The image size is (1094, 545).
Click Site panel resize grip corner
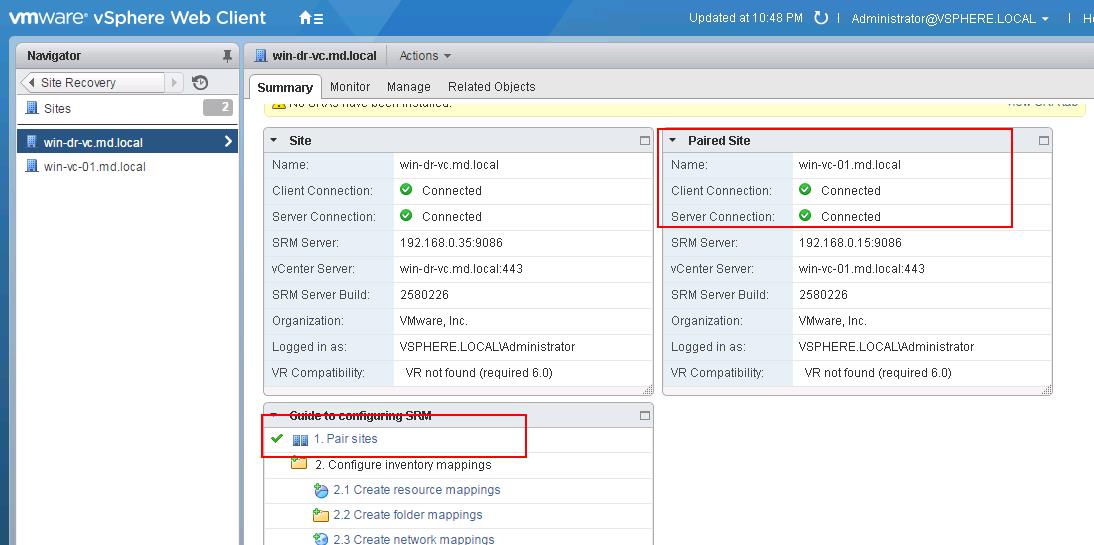(x=647, y=390)
